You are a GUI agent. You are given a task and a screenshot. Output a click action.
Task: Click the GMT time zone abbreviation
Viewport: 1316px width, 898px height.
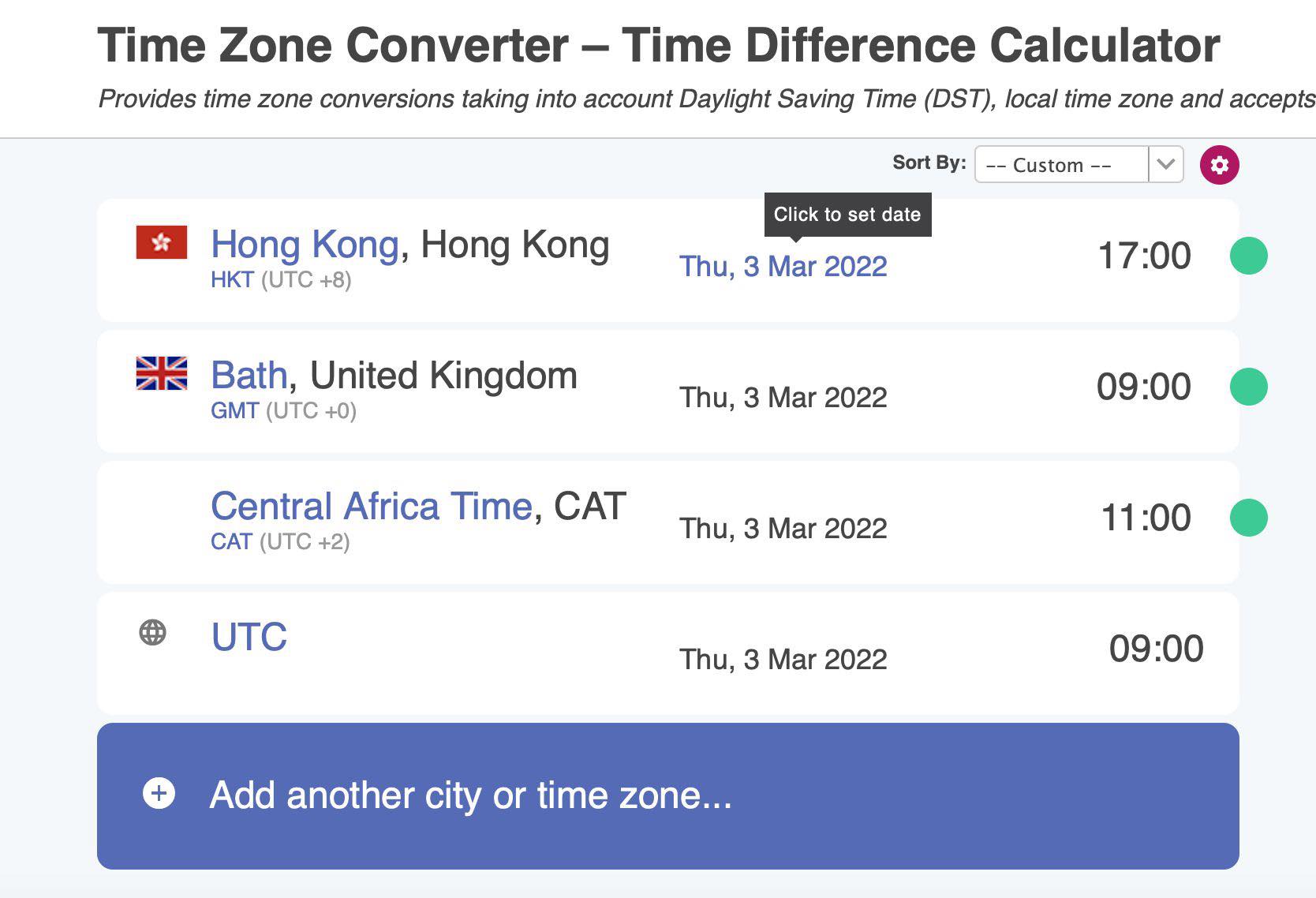(234, 411)
